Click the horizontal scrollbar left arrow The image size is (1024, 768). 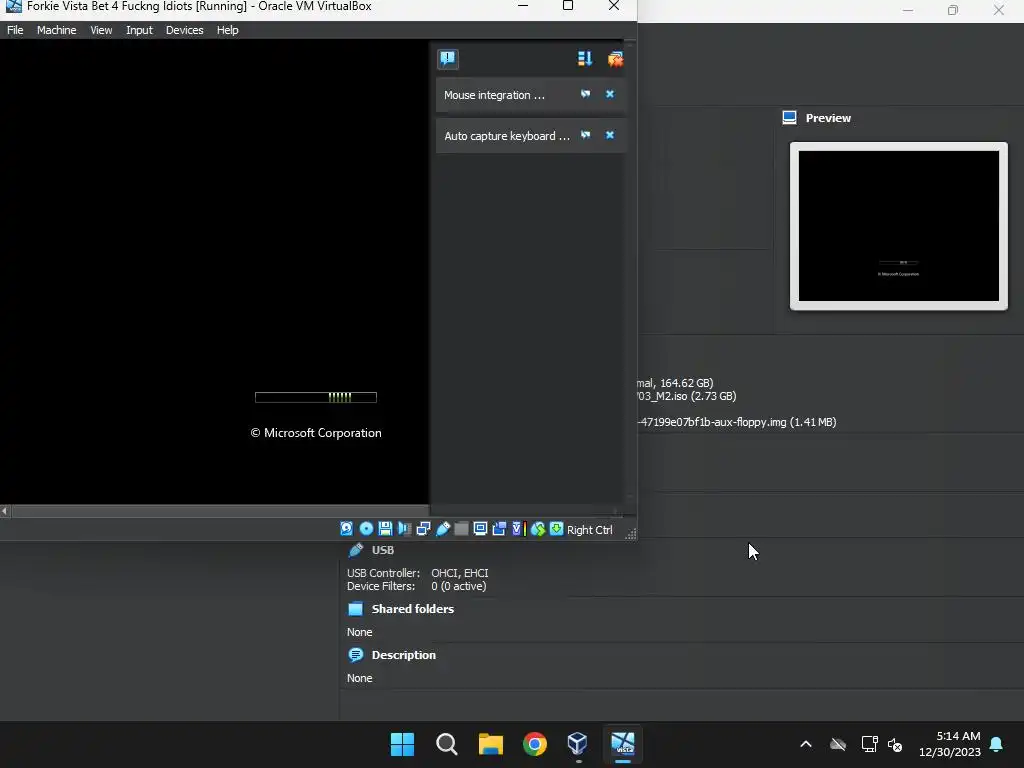tap(5, 511)
